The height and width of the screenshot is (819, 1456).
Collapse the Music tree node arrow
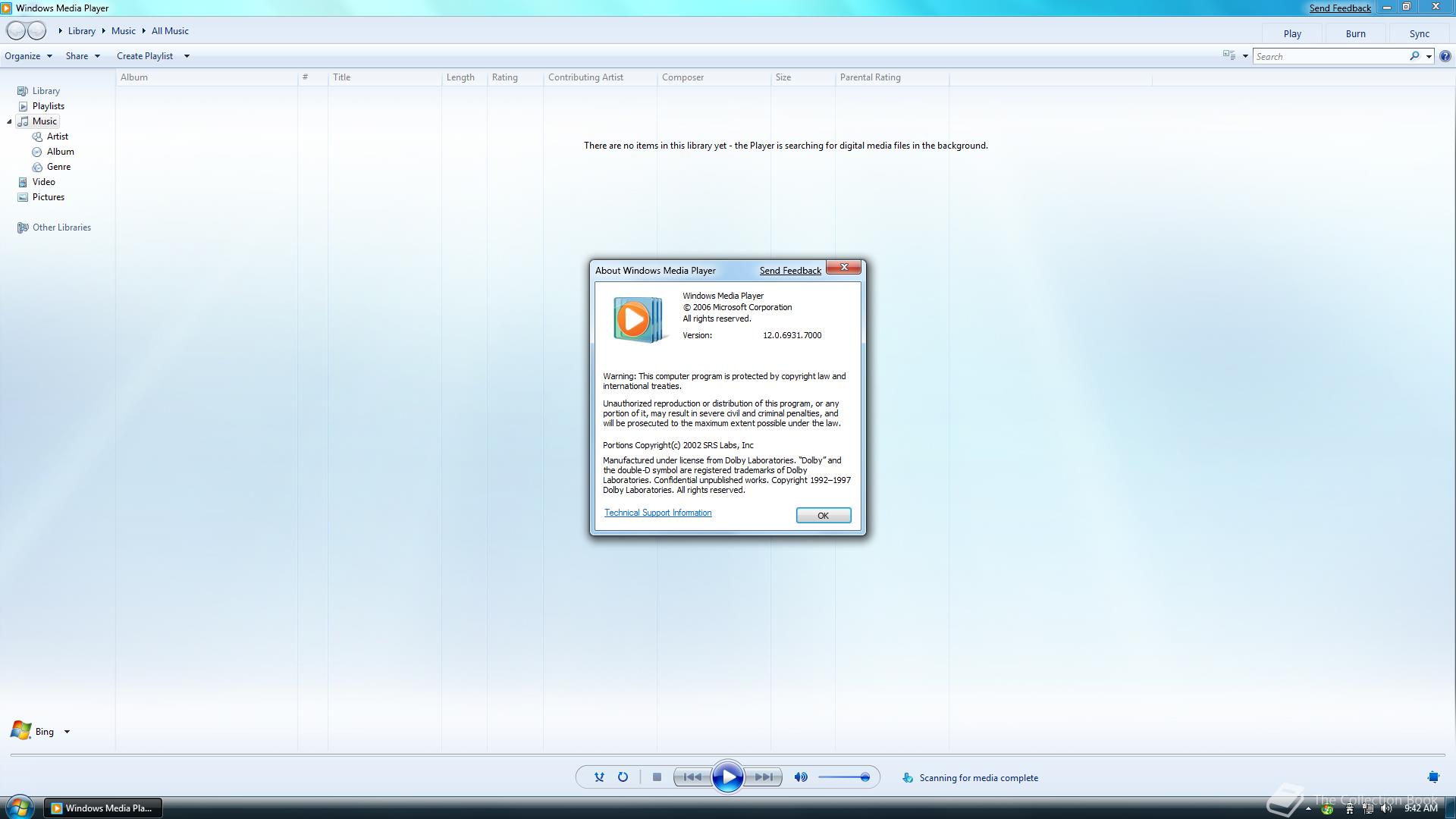pos(9,121)
